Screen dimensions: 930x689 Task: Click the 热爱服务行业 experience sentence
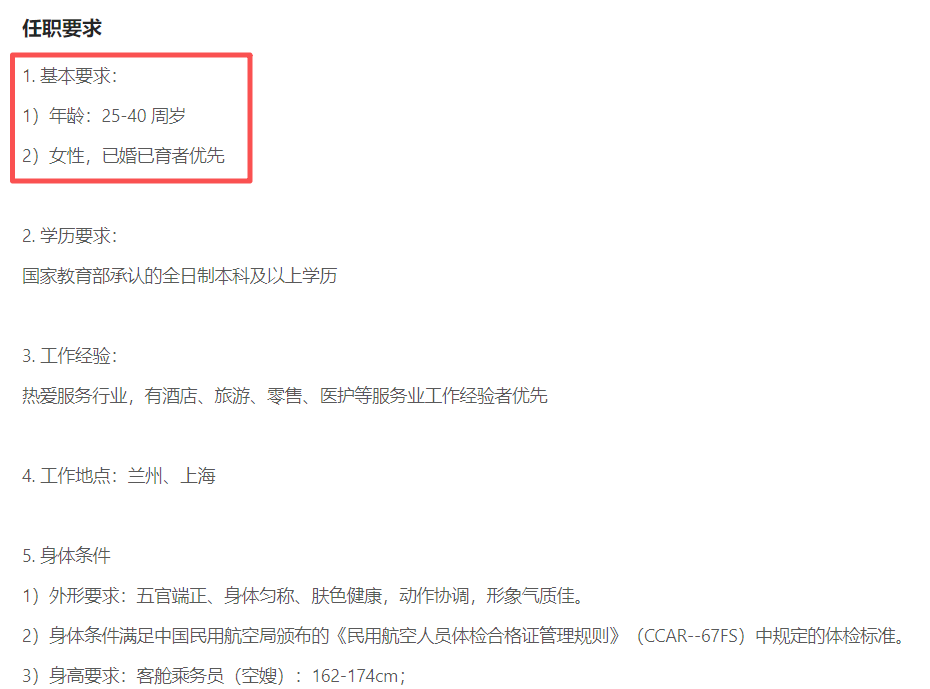click(285, 395)
